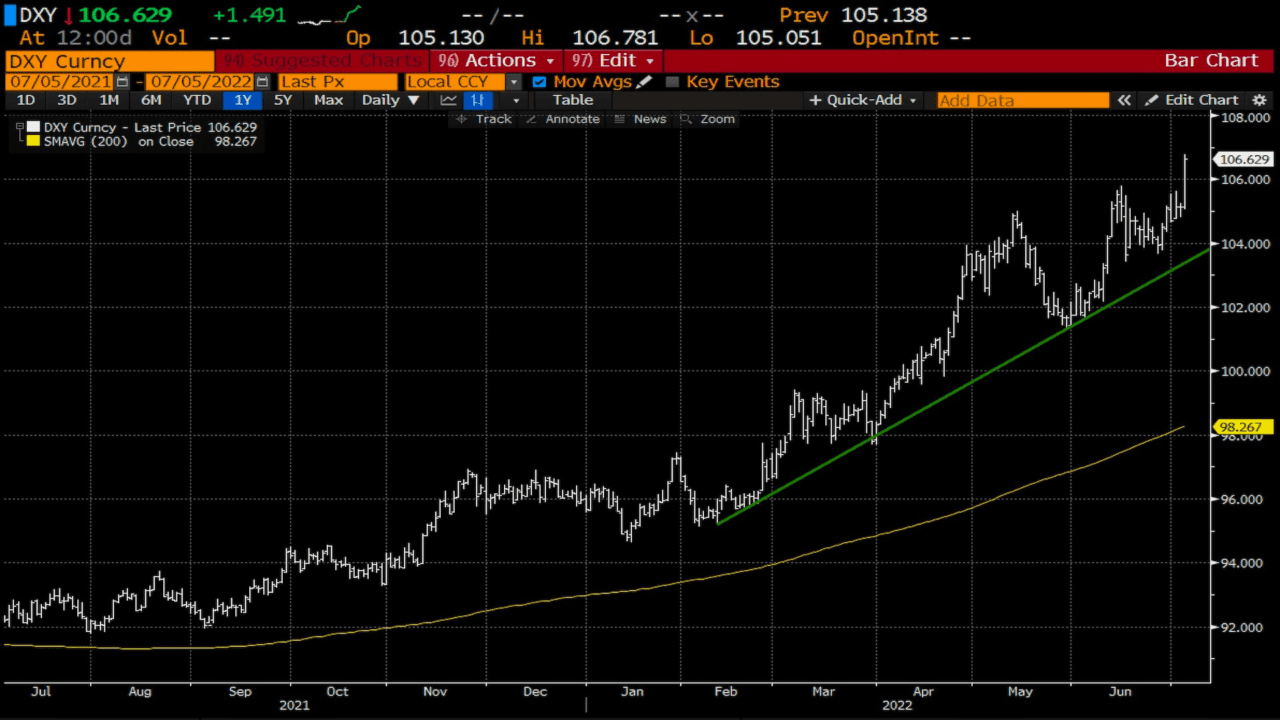The image size is (1280, 720).
Task: Collapse the DXY Curncy legend tree
Action: 19,128
